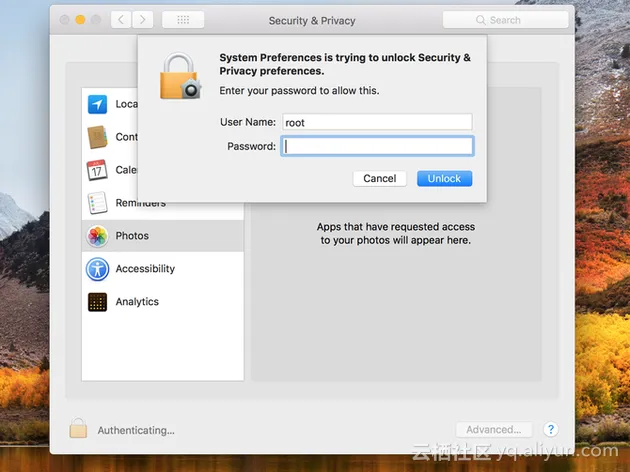Screen dimensions: 630x472
Task: Click the User Name field containing root
Action: tap(376, 122)
